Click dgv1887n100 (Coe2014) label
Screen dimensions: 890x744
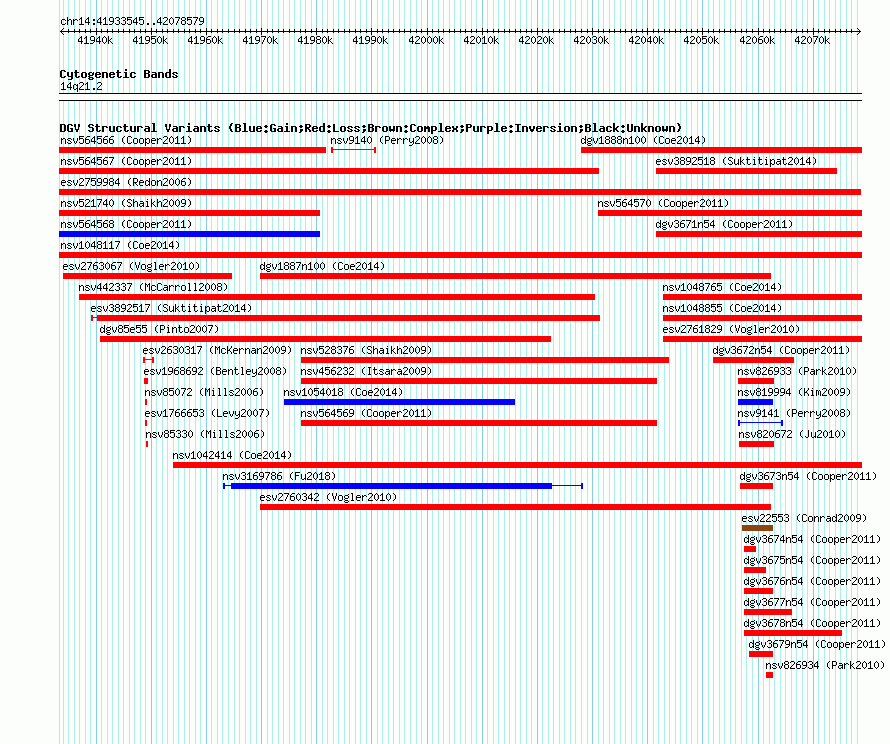point(322,266)
